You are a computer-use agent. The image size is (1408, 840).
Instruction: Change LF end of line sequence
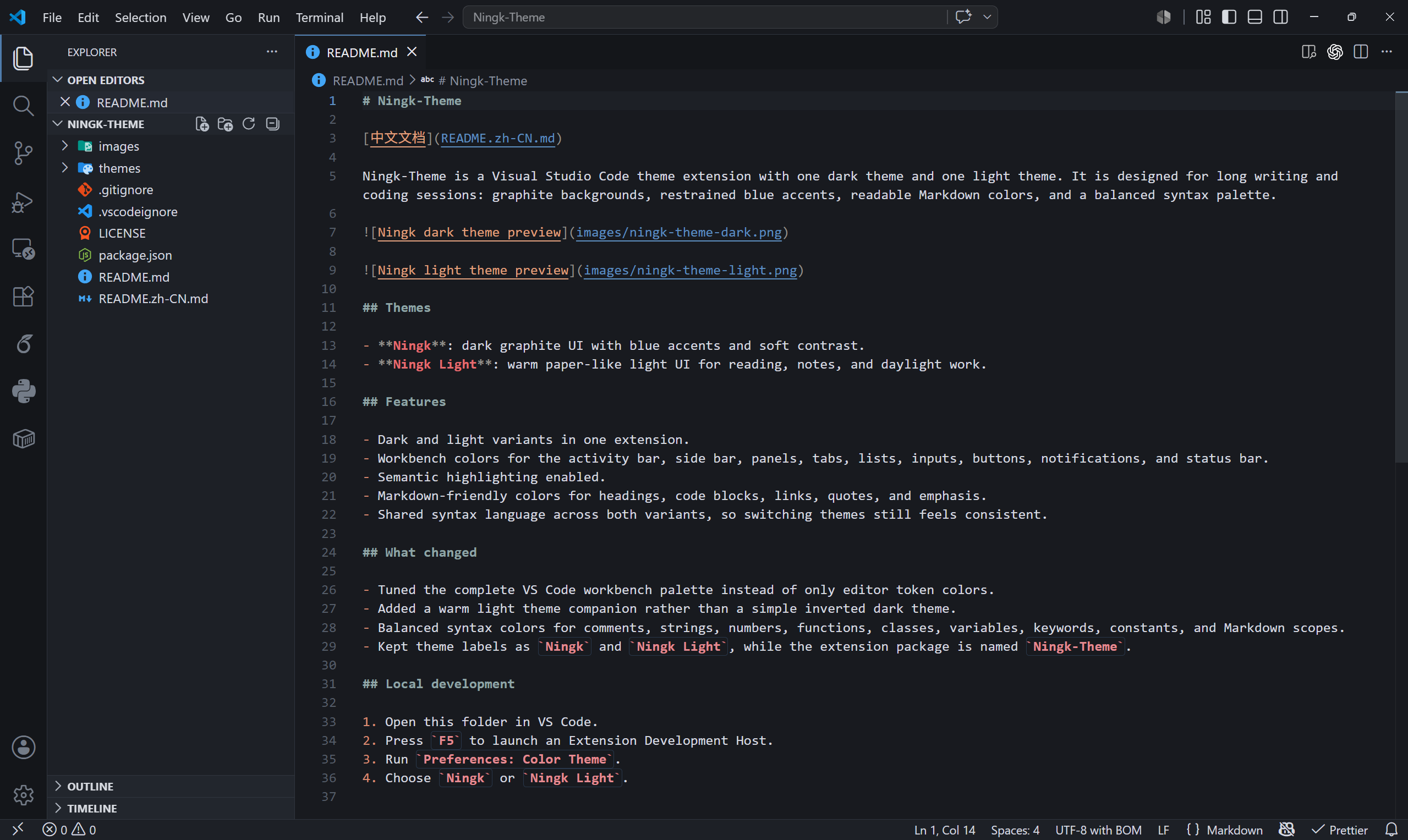click(x=1163, y=830)
